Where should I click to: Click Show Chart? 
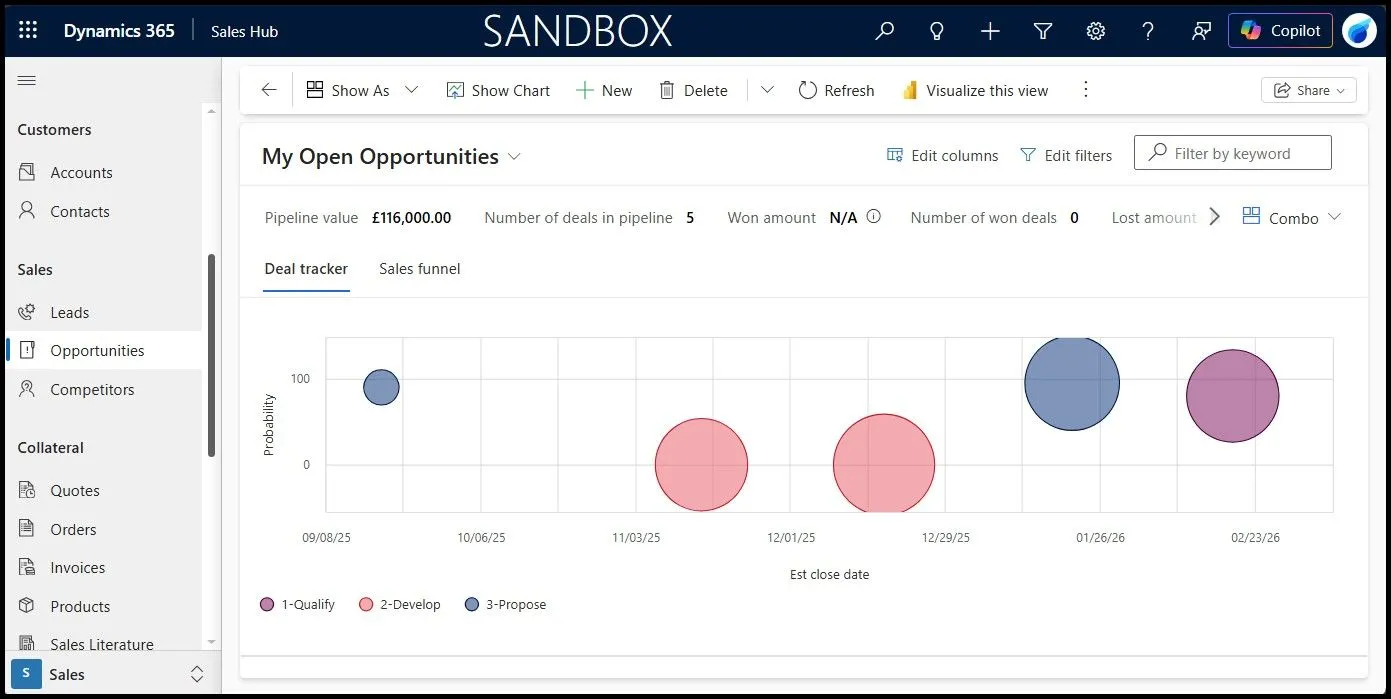[498, 90]
